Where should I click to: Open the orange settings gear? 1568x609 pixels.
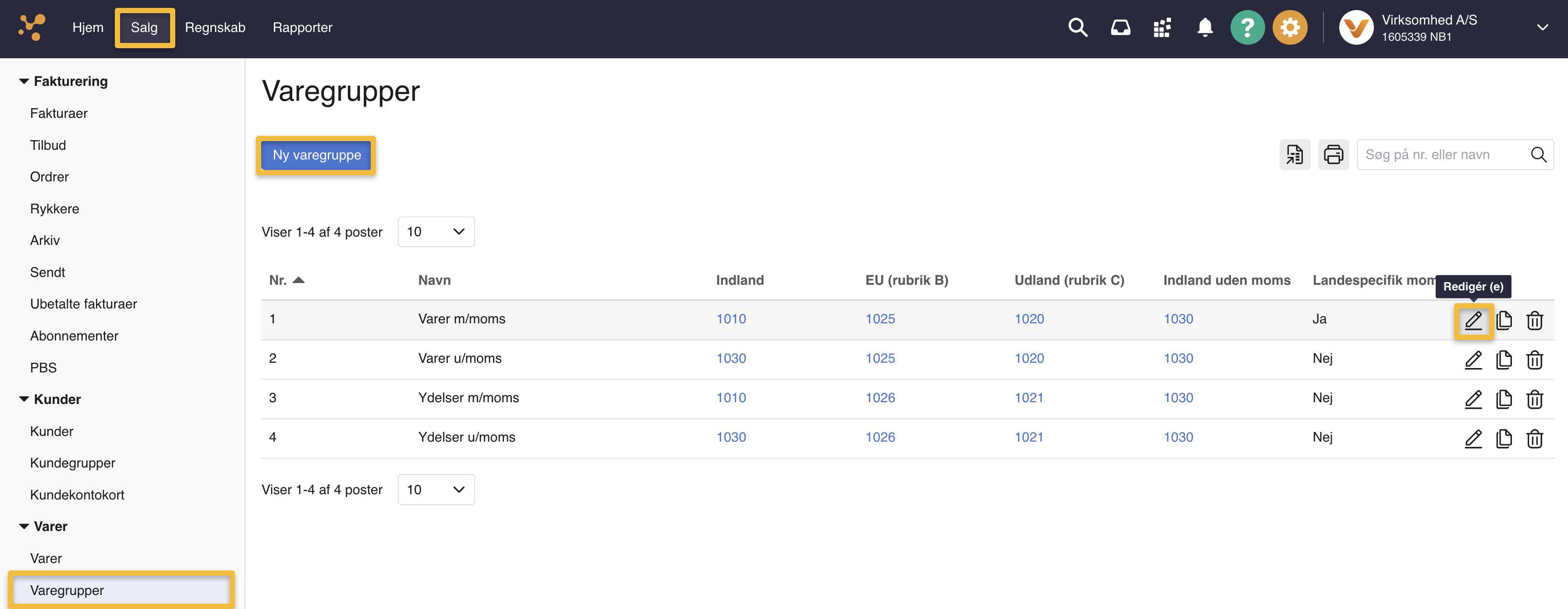1289,27
